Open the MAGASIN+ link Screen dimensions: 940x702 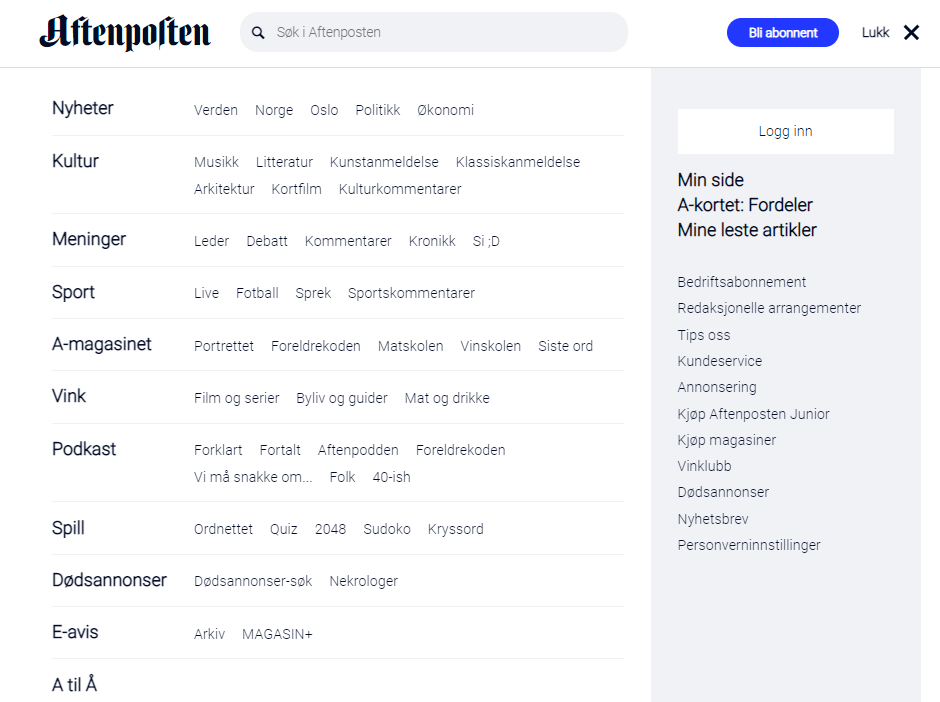pos(277,634)
